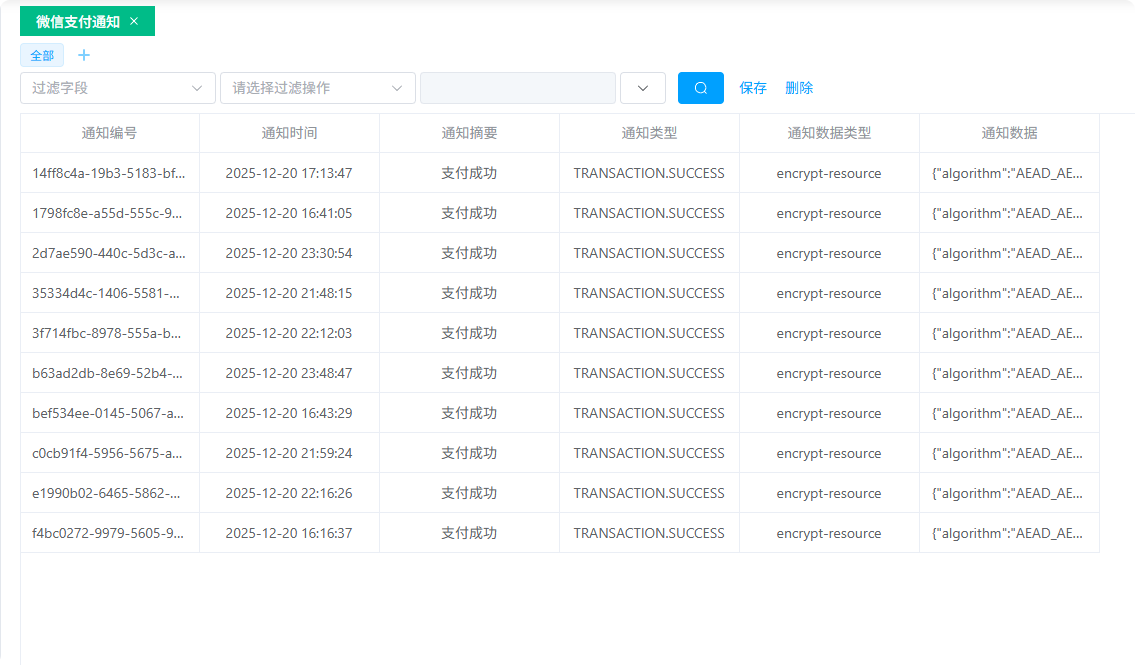Viewport: 1135px width, 665px height.
Task: Click 通知数据 JSON cell in f4bc0272 row
Action: (1008, 533)
